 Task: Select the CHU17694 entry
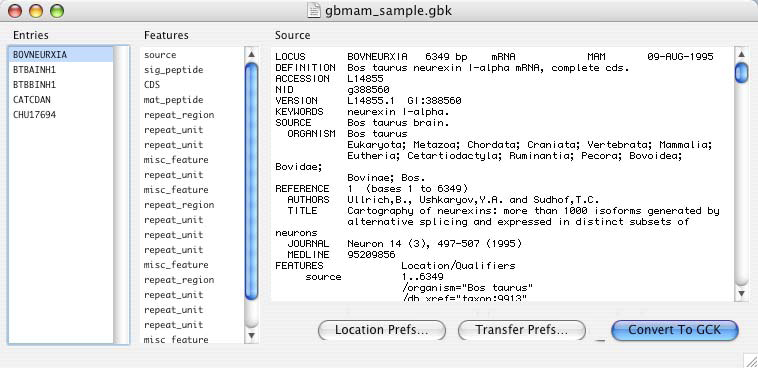[61, 115]
